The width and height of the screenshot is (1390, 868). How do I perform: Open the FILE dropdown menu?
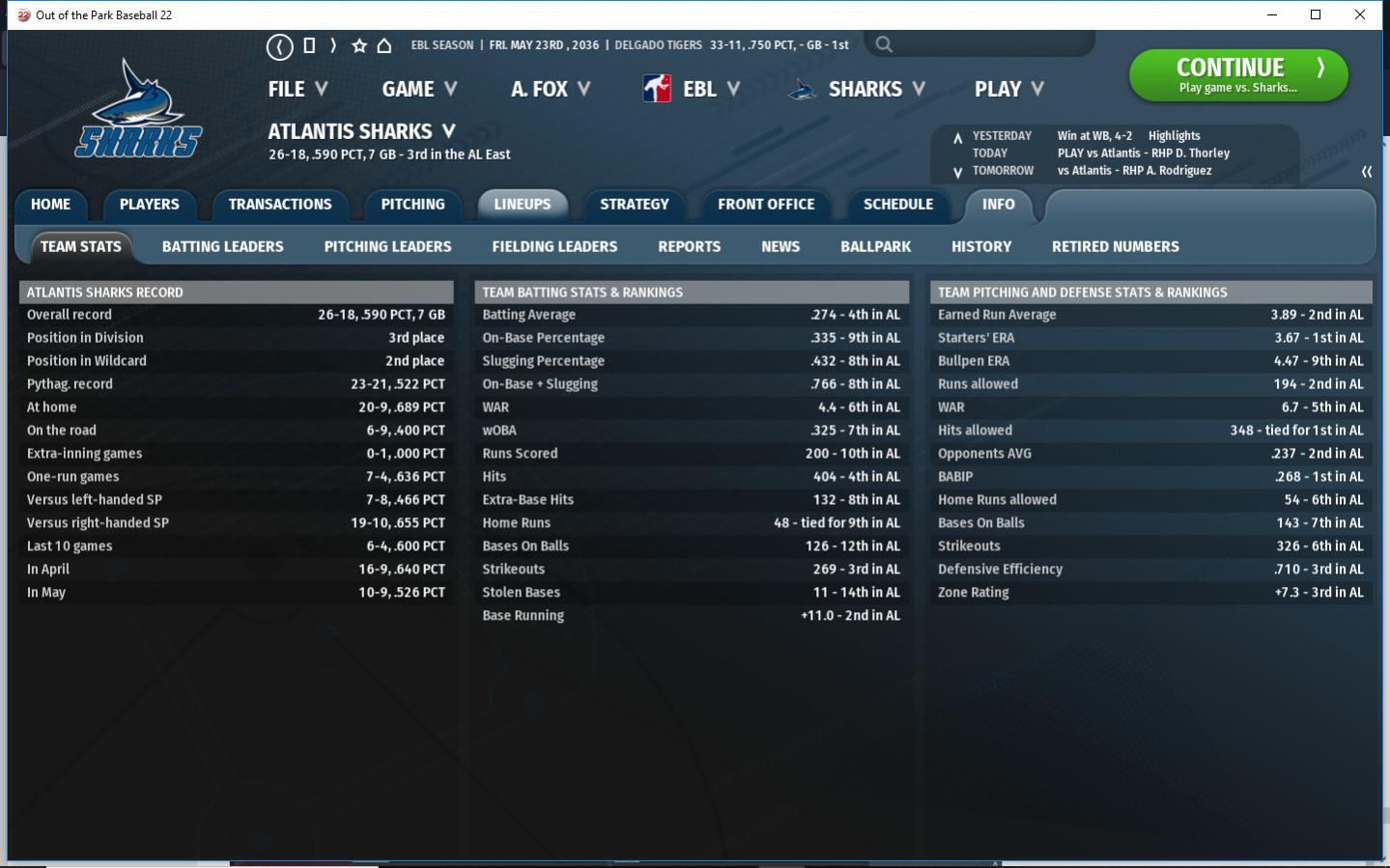(x=298, y=89)
